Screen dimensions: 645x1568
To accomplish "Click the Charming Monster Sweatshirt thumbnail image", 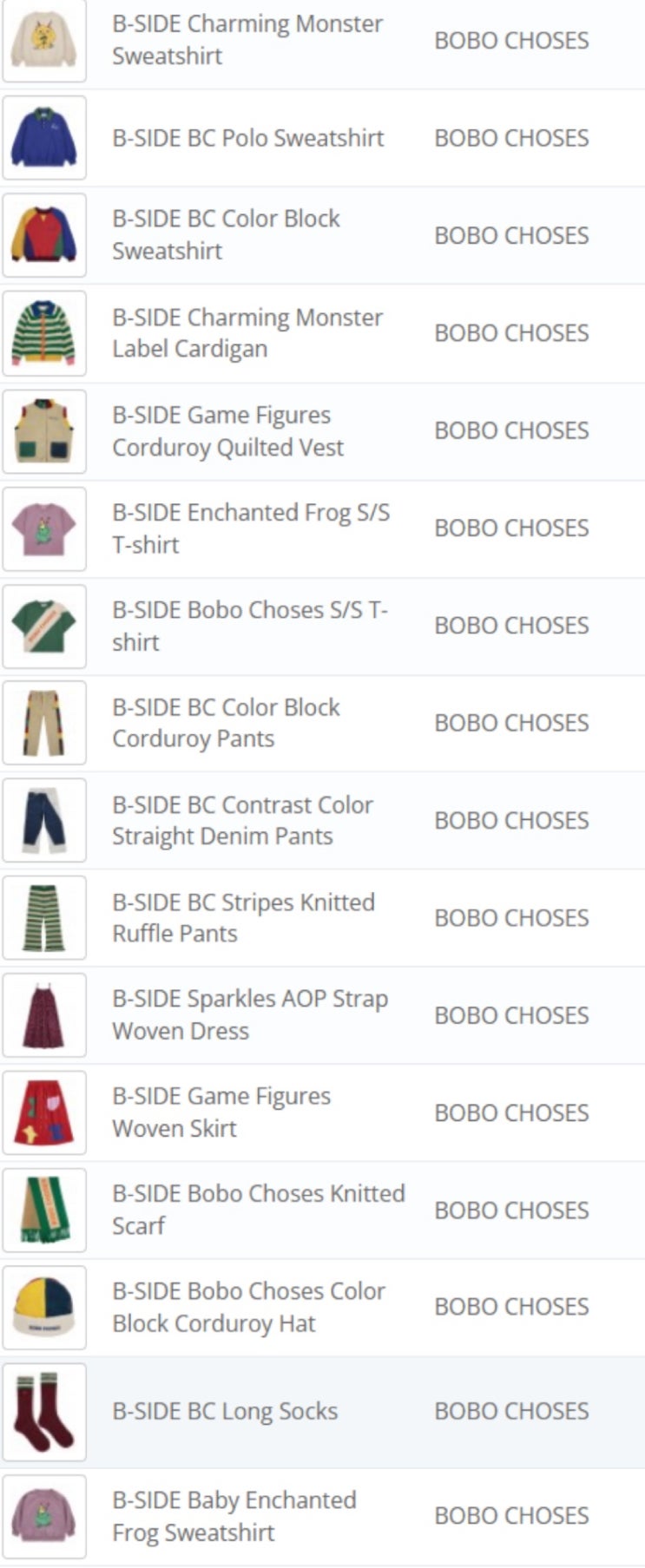I will pos(44,41).
